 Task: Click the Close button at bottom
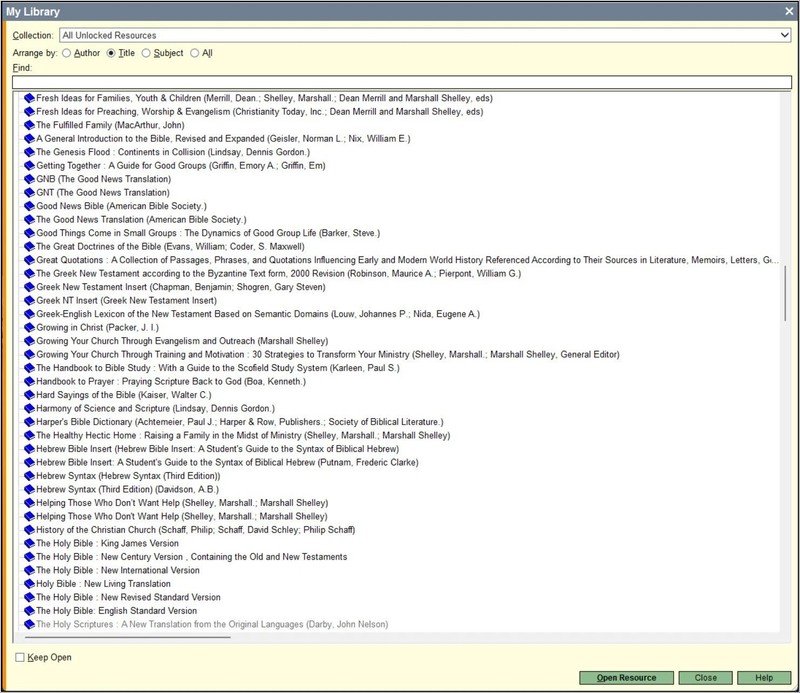tap(706, 678)
